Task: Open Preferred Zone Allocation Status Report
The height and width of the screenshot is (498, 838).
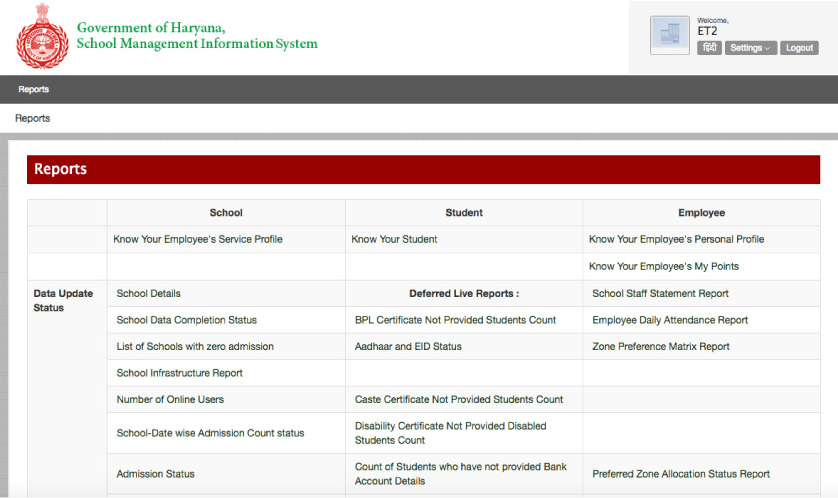Action: [681, 474]
